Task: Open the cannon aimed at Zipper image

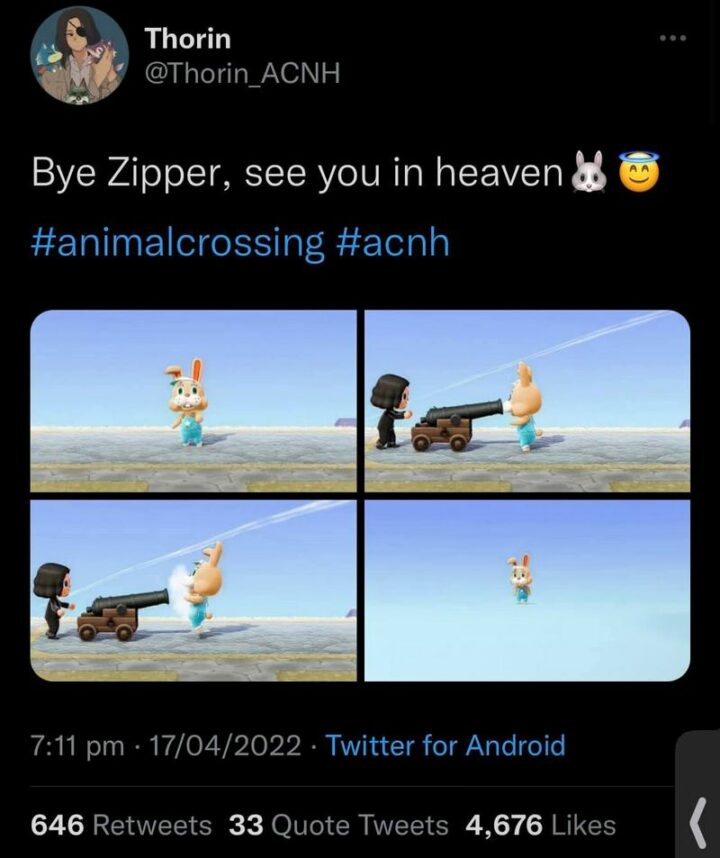Action: click(x=527, y=401)
